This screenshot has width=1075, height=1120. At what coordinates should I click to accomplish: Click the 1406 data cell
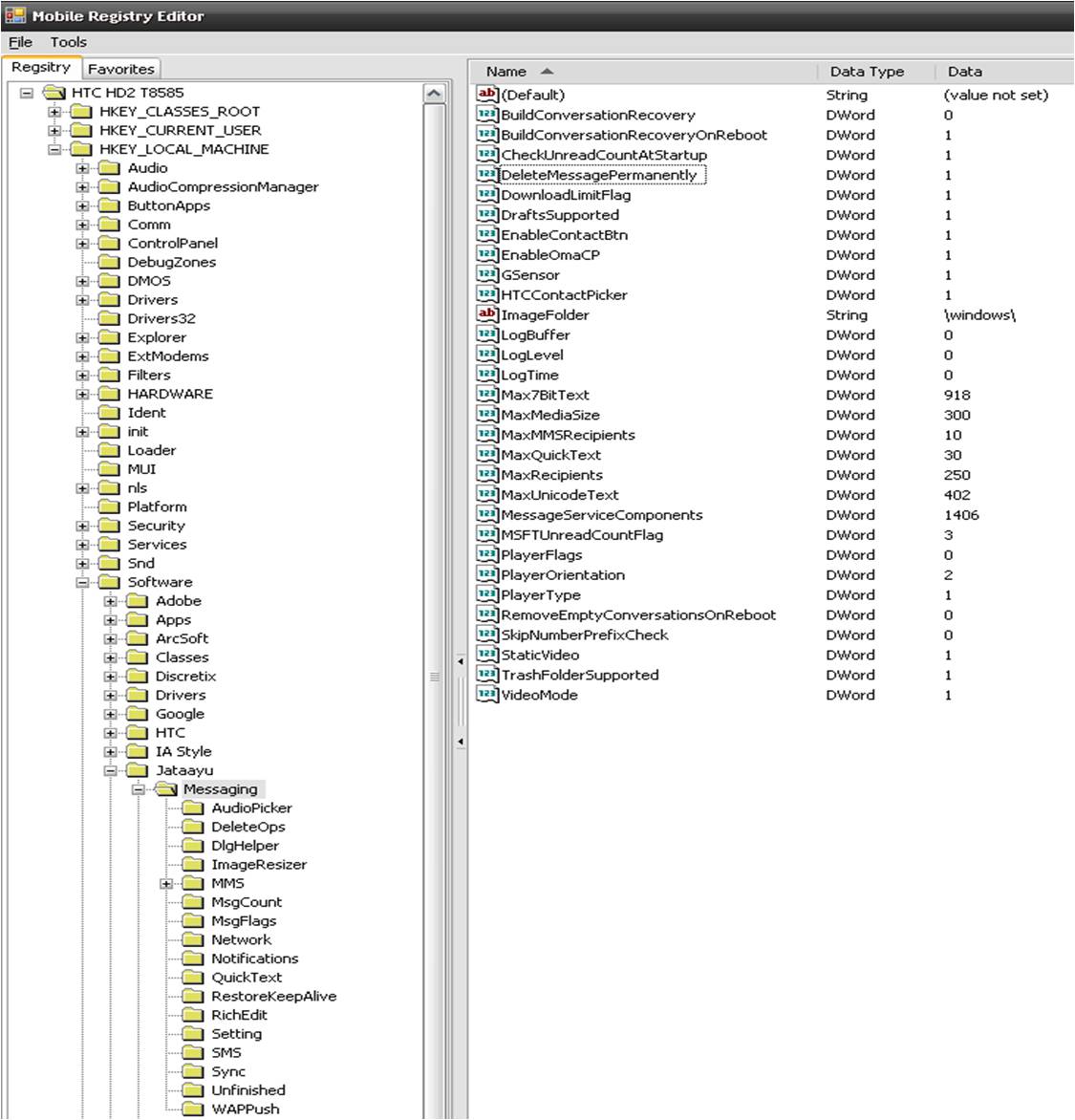click(960, 514)
